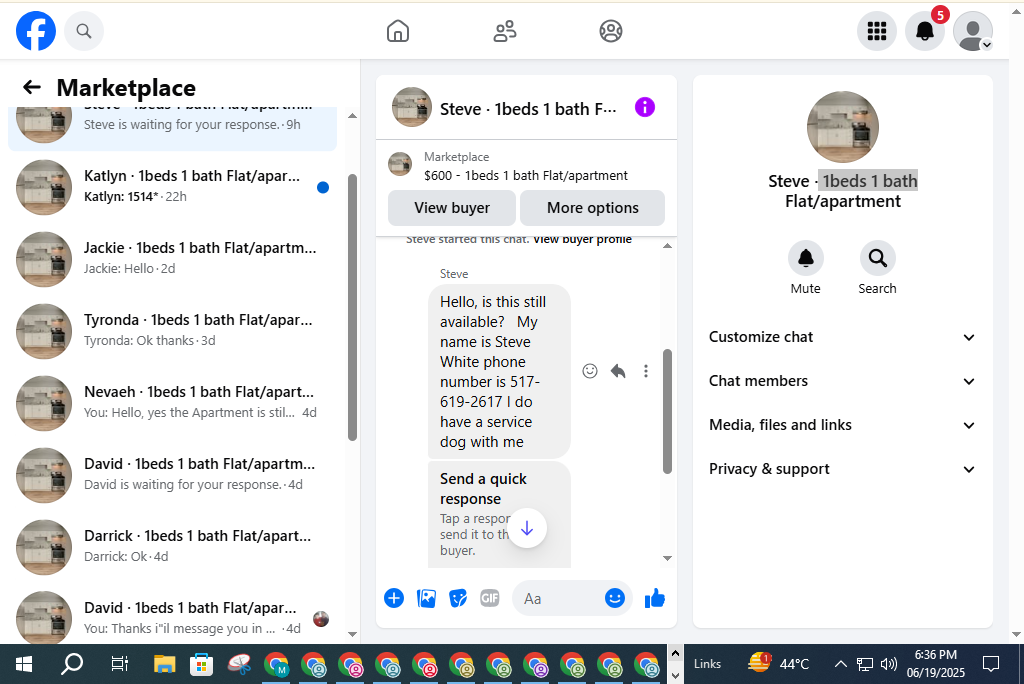The image size is (1024, 684).
Task: Open more actions plus icon in composer
Action: 394,598
